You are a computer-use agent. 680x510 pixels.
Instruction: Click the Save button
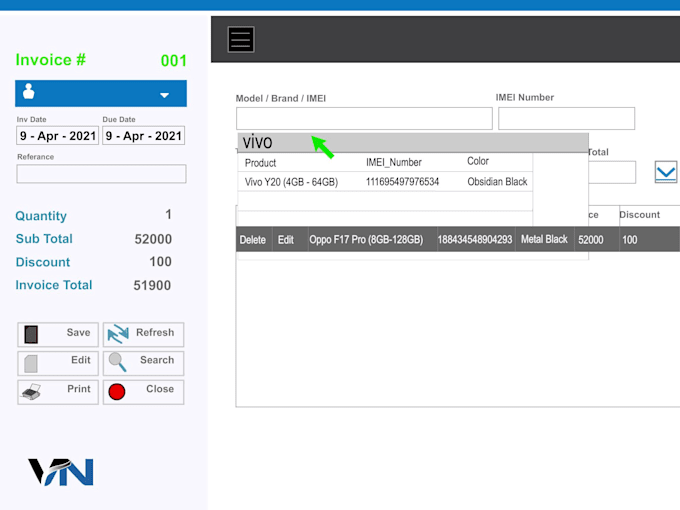tap(58, 334)
